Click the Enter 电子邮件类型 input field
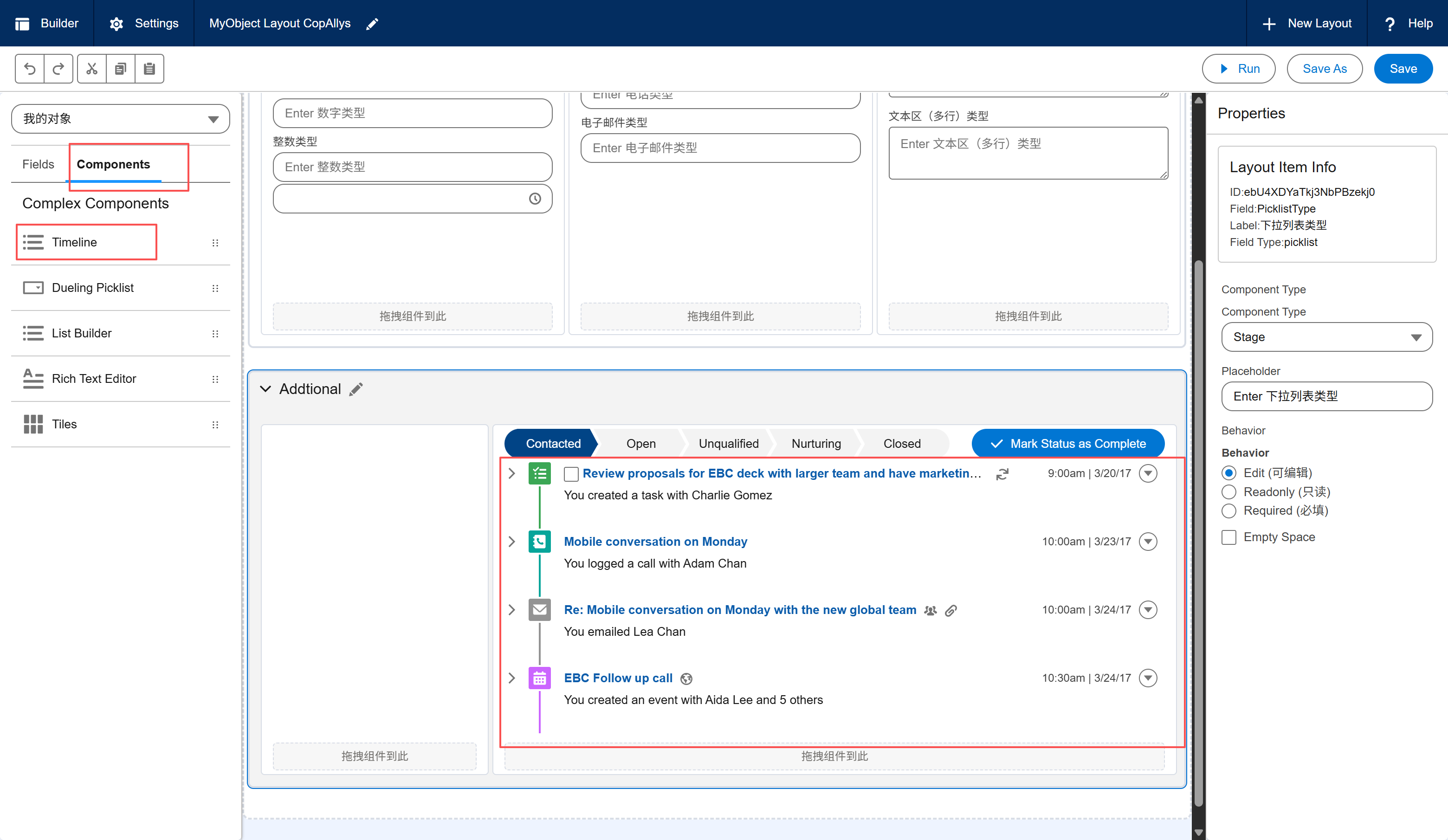Image resolution: width=1448 pixels, height=840 pixels. click(x=721, y=148)
